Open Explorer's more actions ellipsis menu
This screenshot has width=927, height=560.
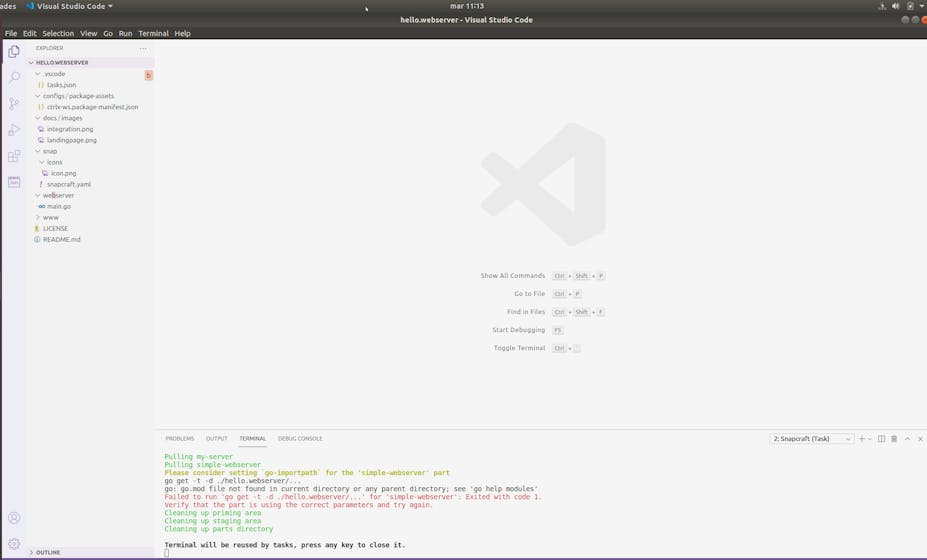[x=143, y=48]
